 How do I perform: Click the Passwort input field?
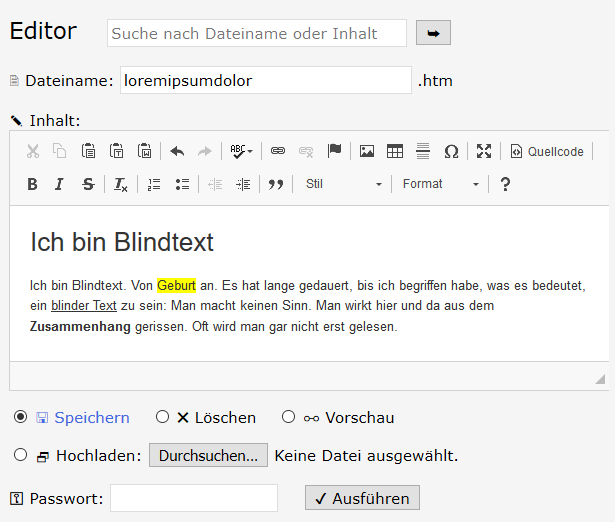(x=194, y=498)
